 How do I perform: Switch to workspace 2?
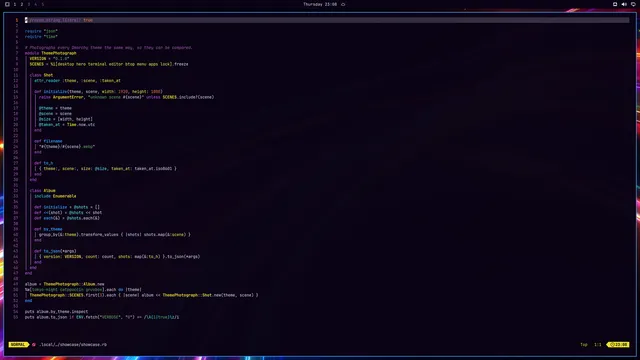tap(22, 4)
